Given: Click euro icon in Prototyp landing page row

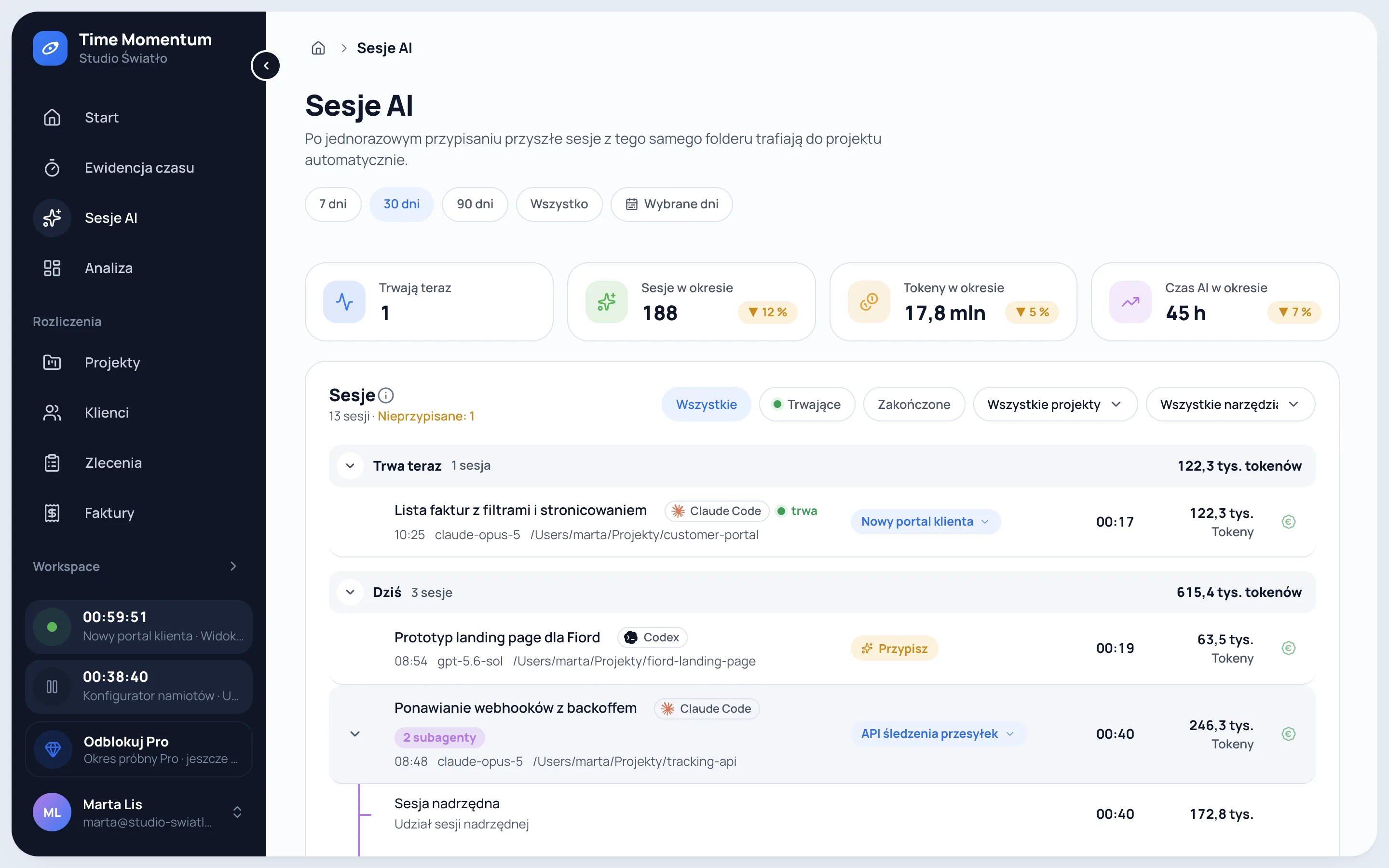Looking at the screenshot, I should click(1289, 648).
